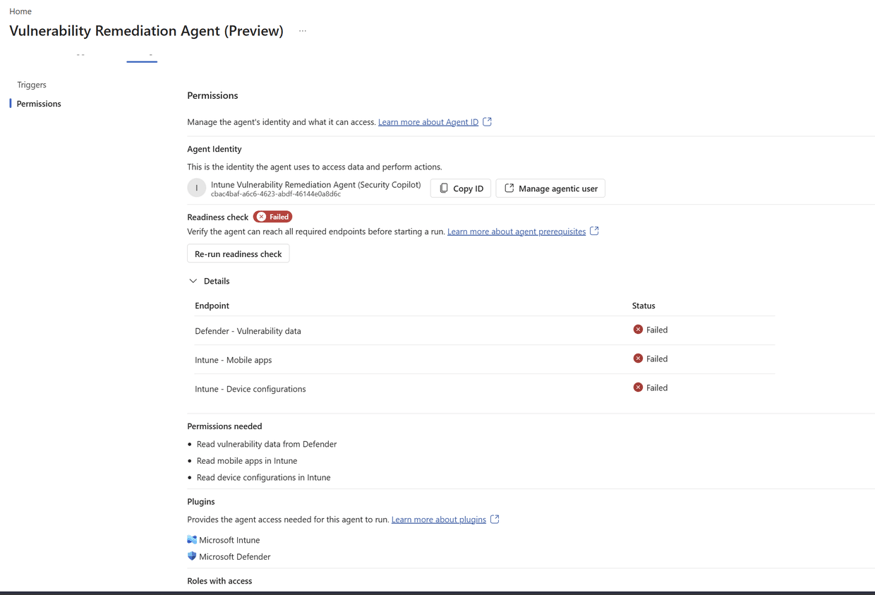Click the Failed status text for Defender row

pyautogui.click(x=657, y=330)
